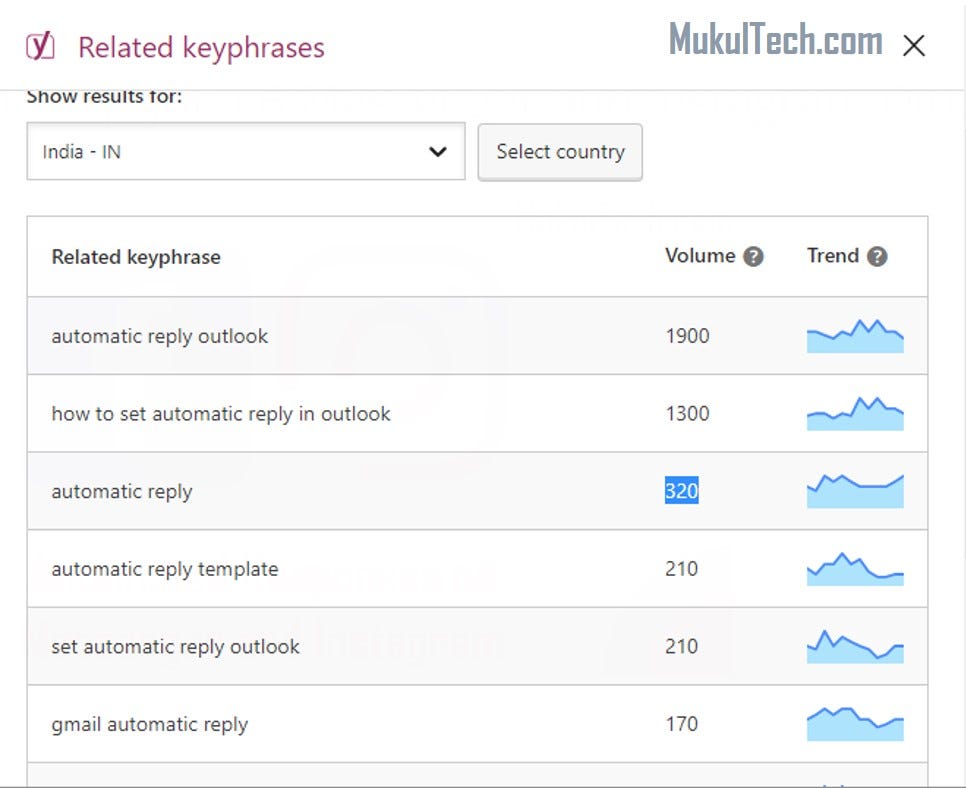View trend chart for set automatic reply outlook

tap(855, 646)
